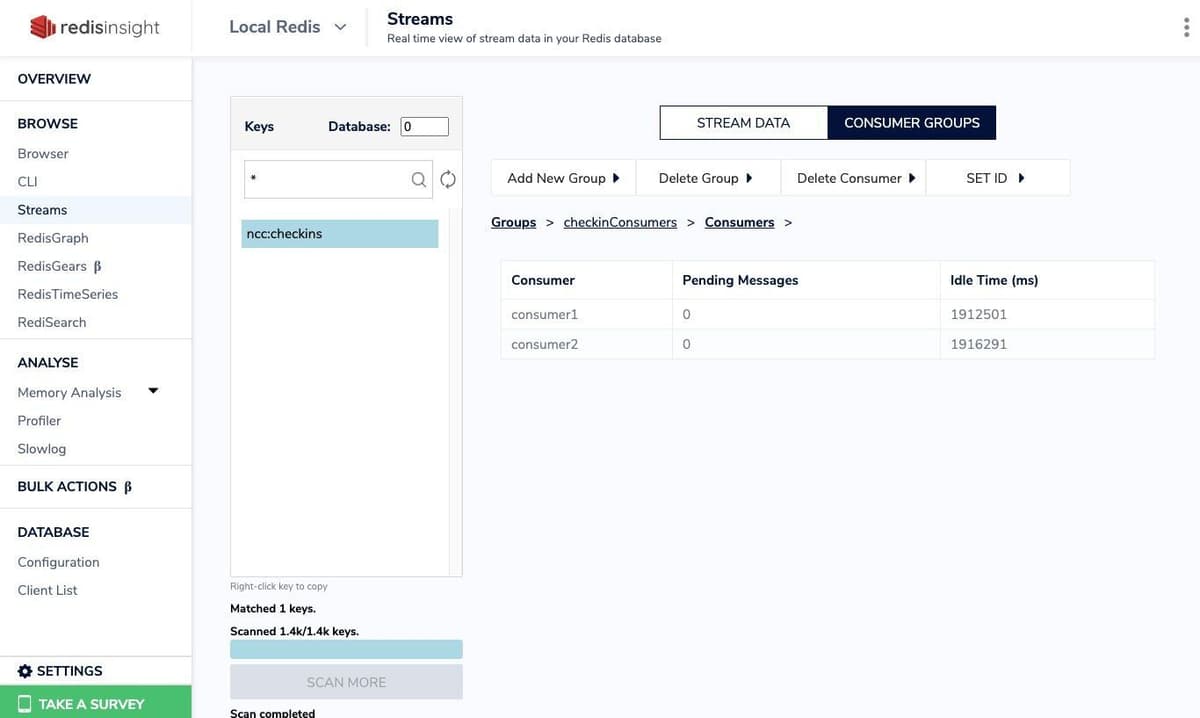Expand the SET ID dropdown
The image size is (1200, 718).
click(997, 178)
